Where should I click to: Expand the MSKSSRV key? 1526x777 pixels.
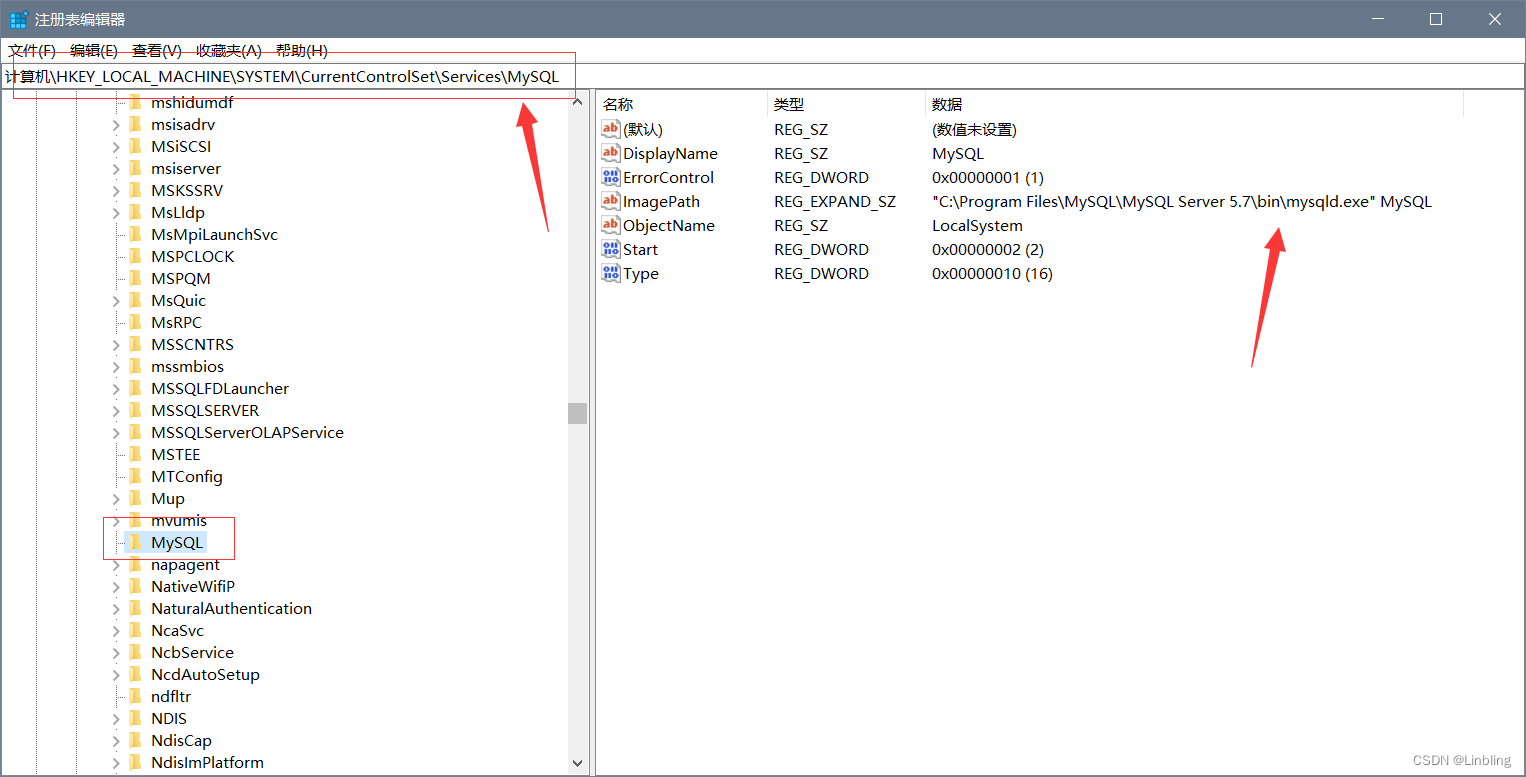[x=115, y=190]
